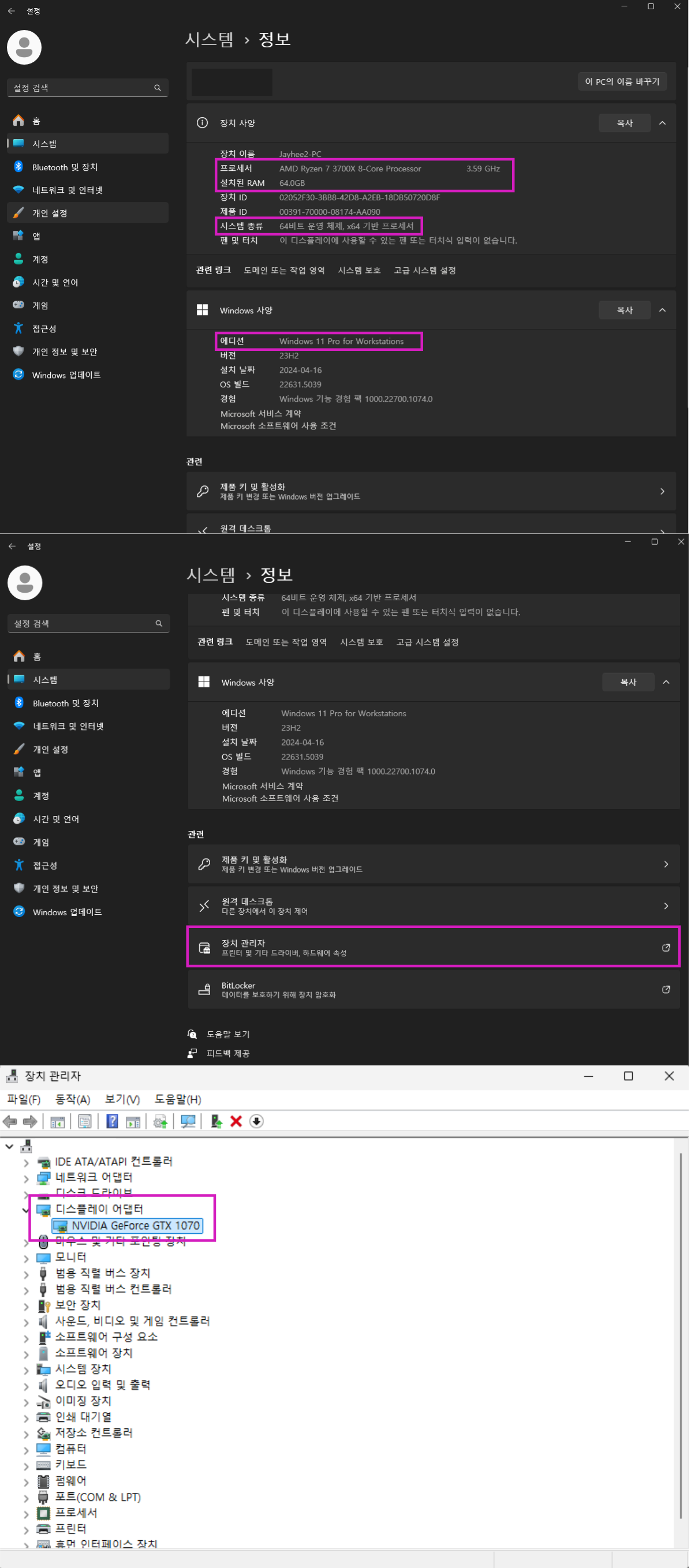Select the 인쇄 대기열 tree item

[x=83, y=1417]
